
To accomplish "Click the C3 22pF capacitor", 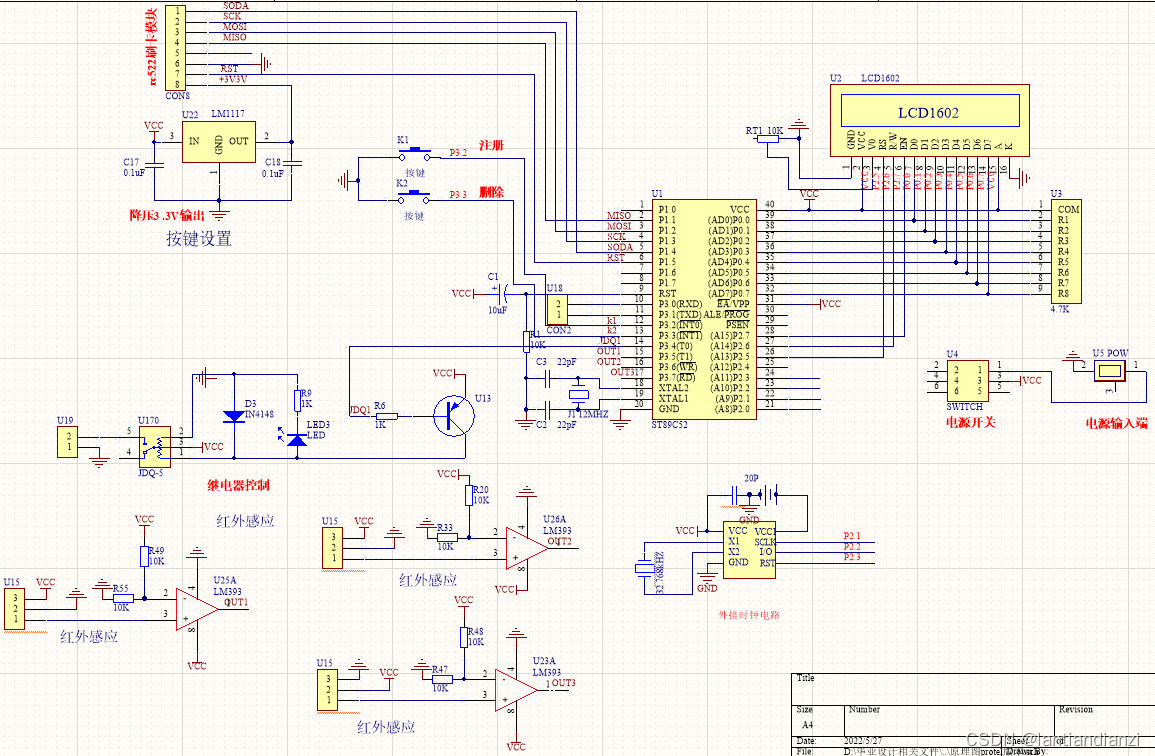I will click(x=547, y=379).
